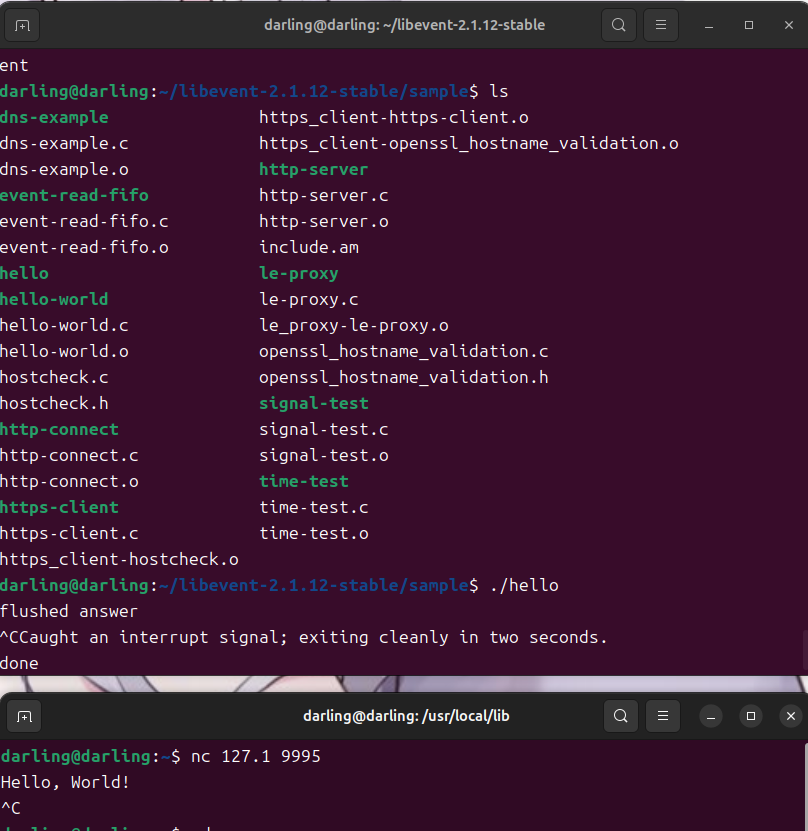Image resolution: width=808 pixels, height=831 pixels.
Task: Click the http-server executable name
Action: (313, 169)
